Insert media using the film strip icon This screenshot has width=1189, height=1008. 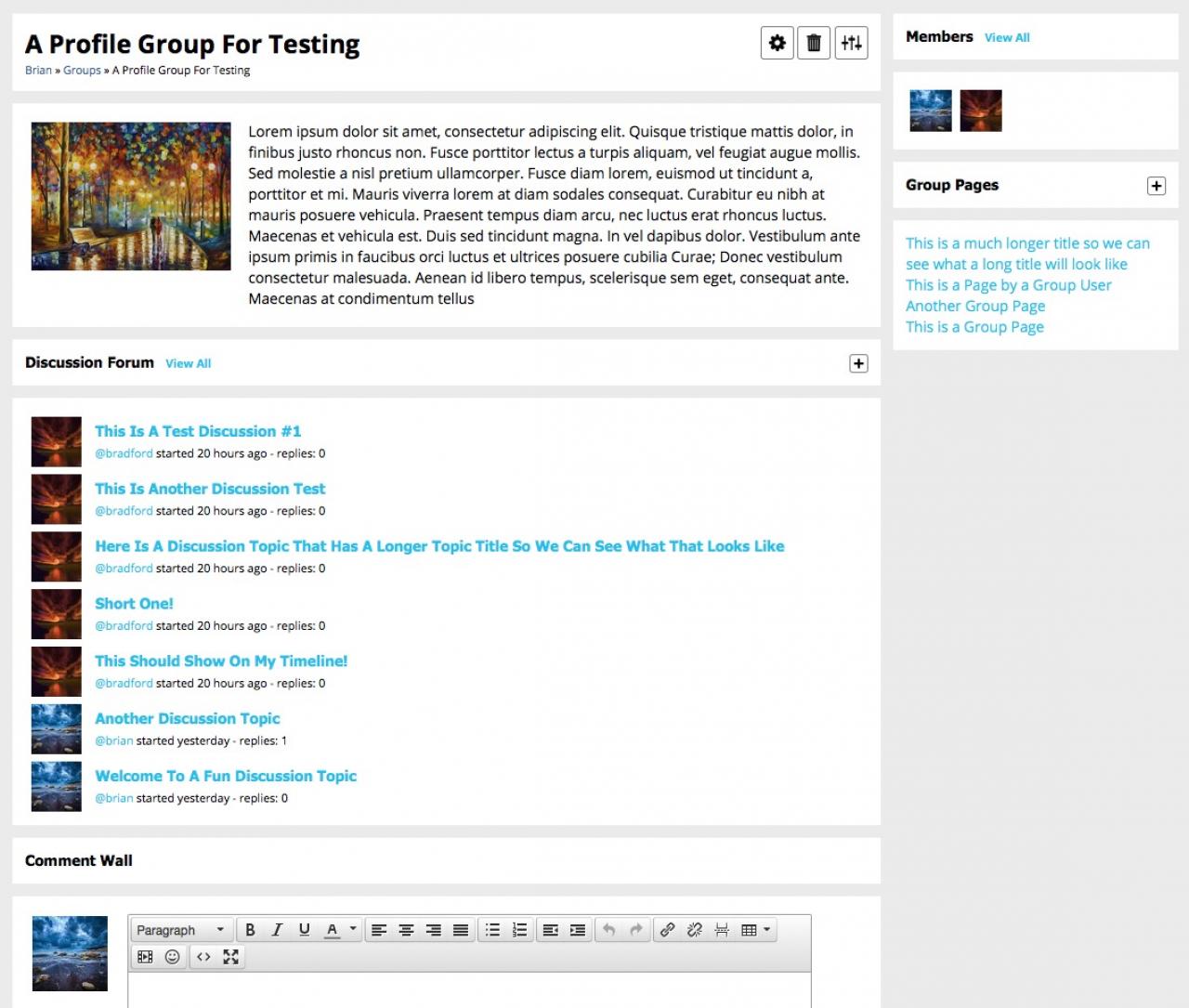[x=145, y=957]
